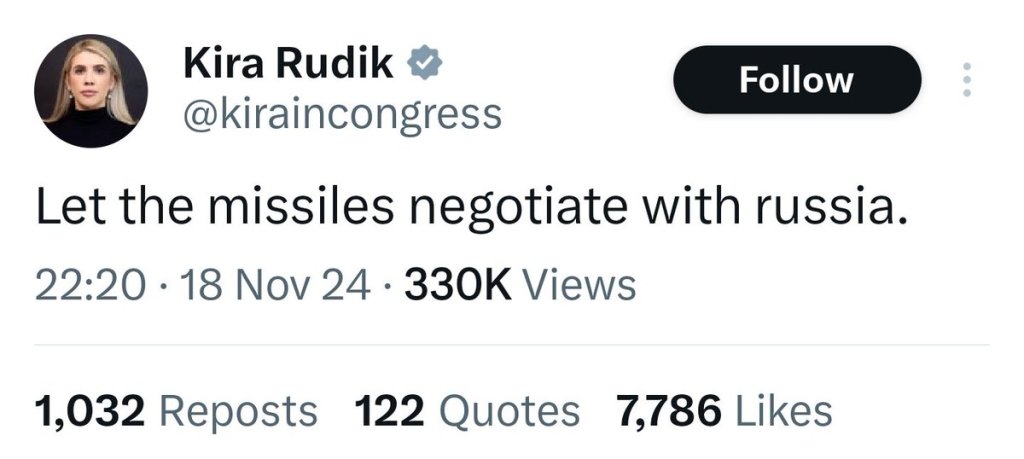Open the @kiraincongress handle link
Screen dimensions: 1024x459
click(x=342, y=115)
